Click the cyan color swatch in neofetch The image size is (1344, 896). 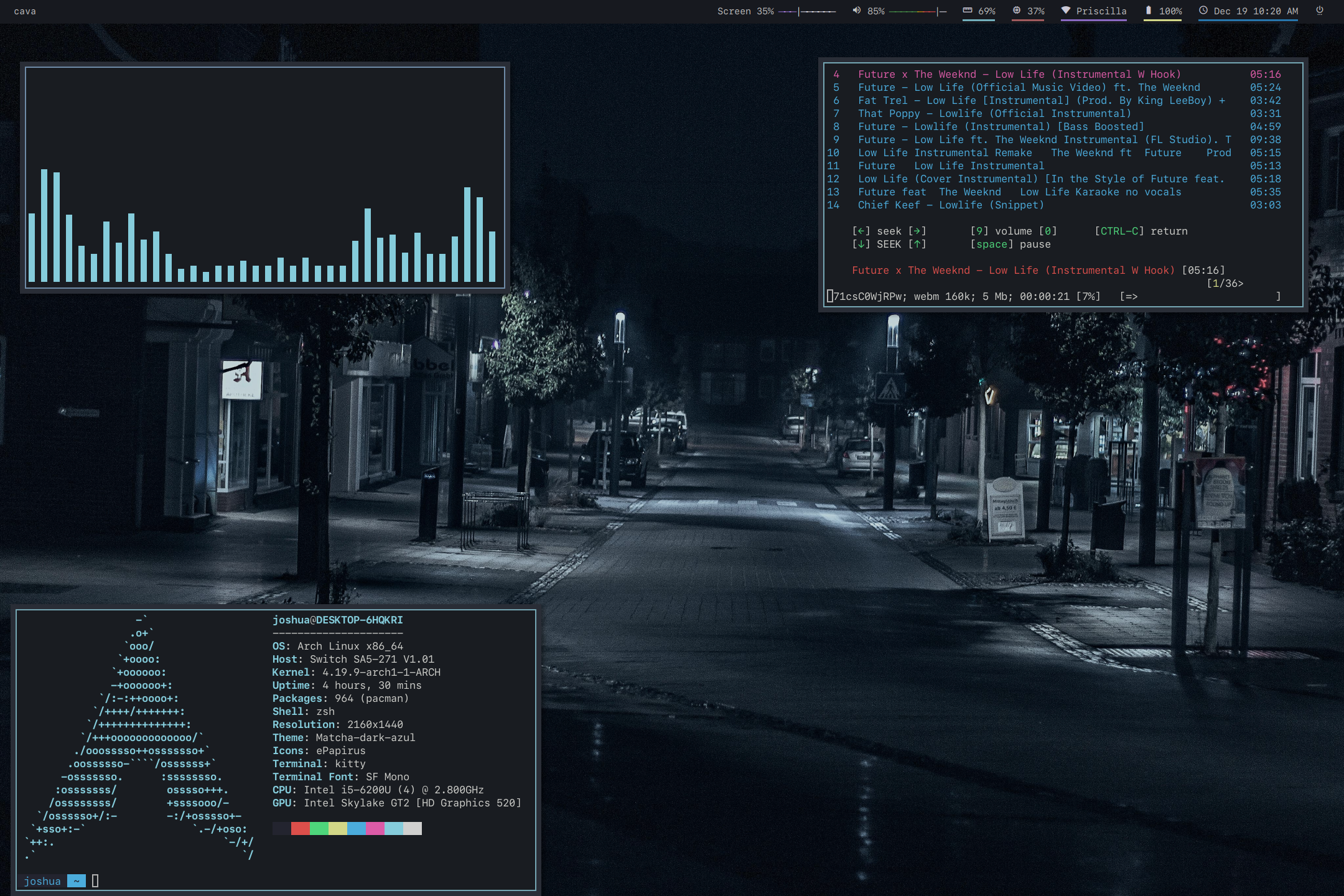point(394,828)
